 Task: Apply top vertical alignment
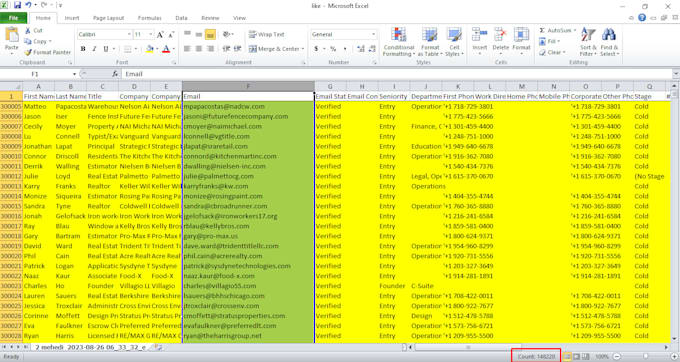(187, 34)
